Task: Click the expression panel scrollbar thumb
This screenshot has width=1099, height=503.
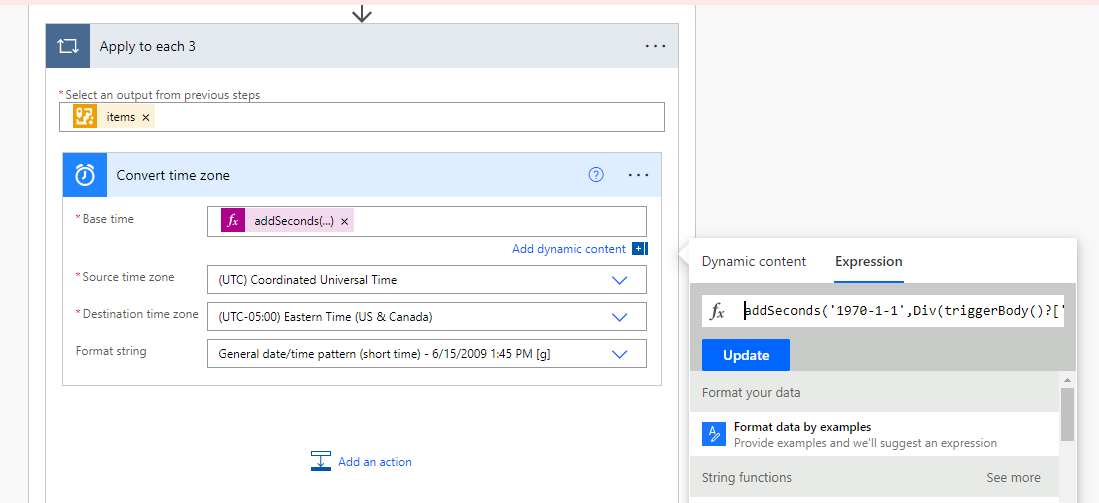Action: click(x=1067, y=412)
